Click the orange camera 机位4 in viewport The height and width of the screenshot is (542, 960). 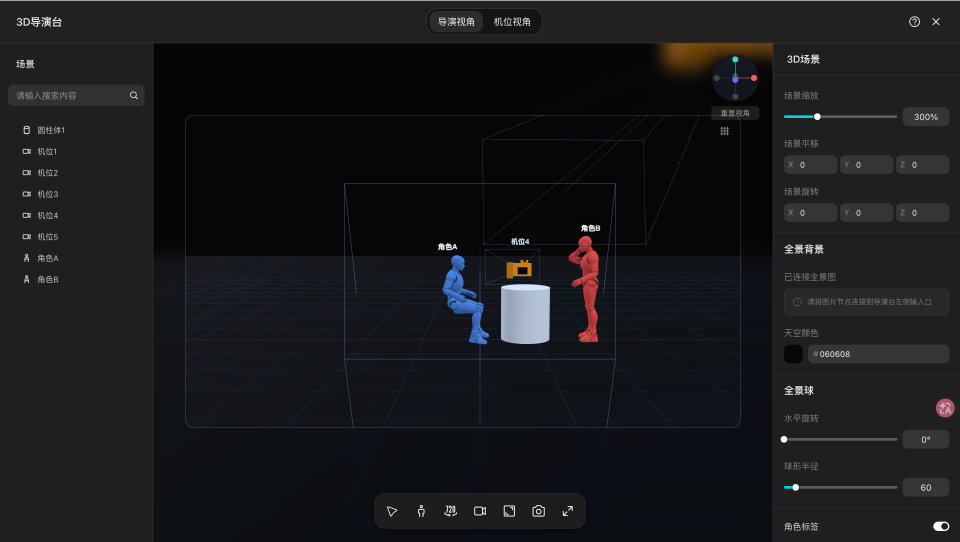tap(519, 269)
